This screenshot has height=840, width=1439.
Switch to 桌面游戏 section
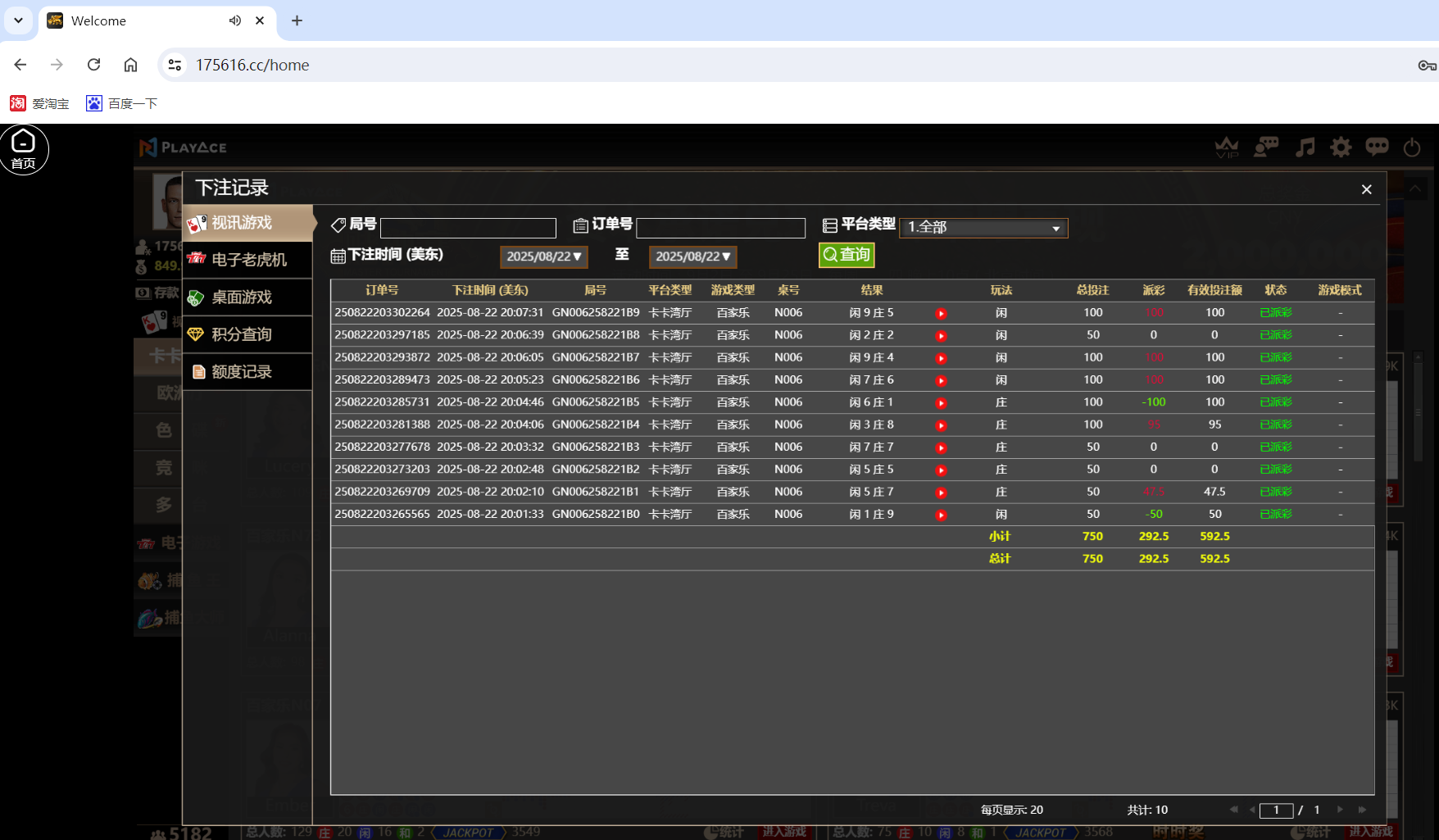click(247, 297)
